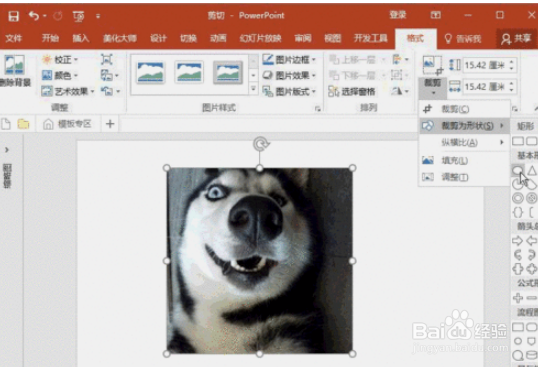Screen dimensions: 538x367
Task: Open the group objects dropdown icon
Action: (x=400, y=75)
